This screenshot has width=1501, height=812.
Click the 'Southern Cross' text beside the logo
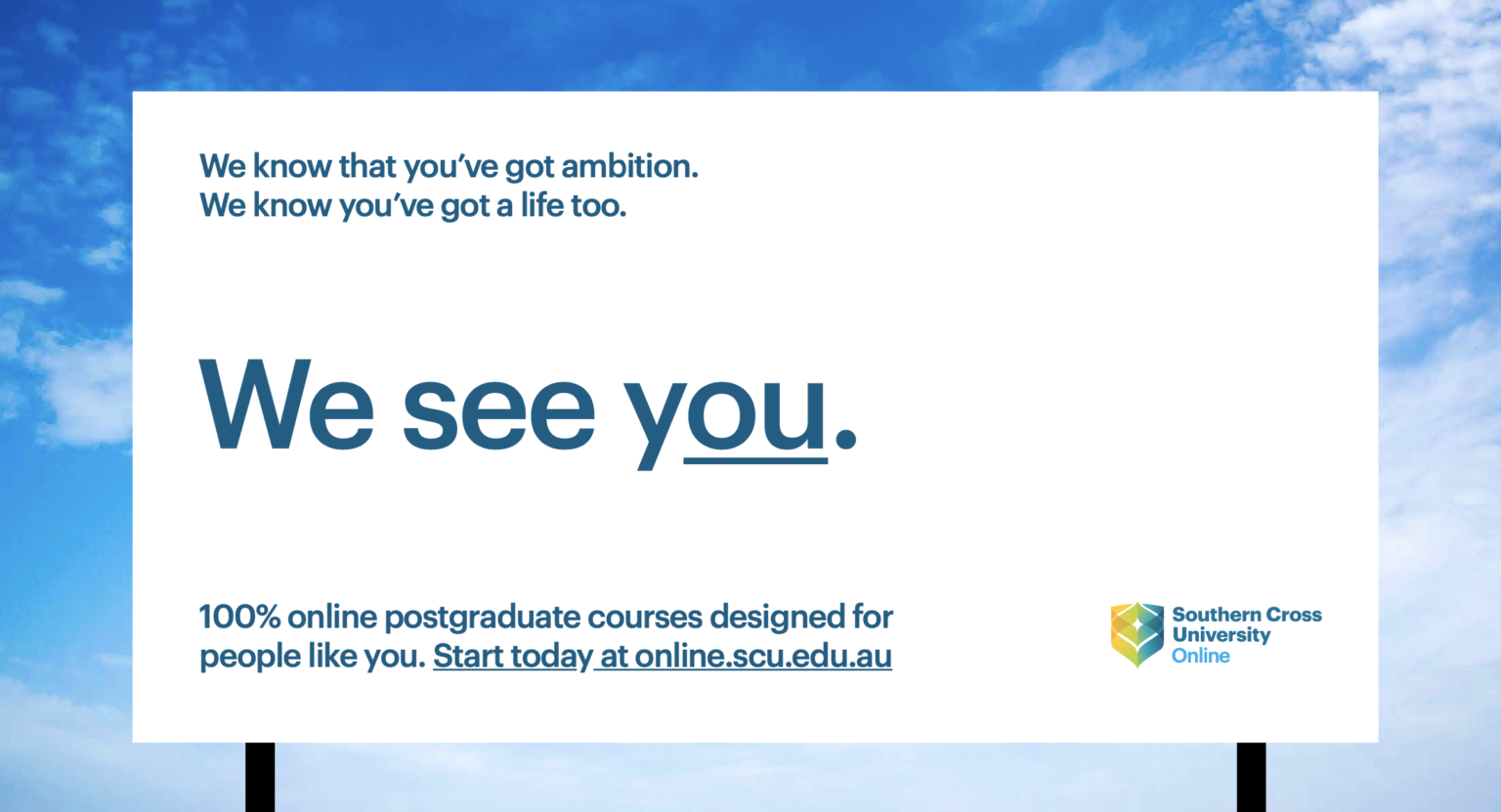click(x=1247, y=615)
